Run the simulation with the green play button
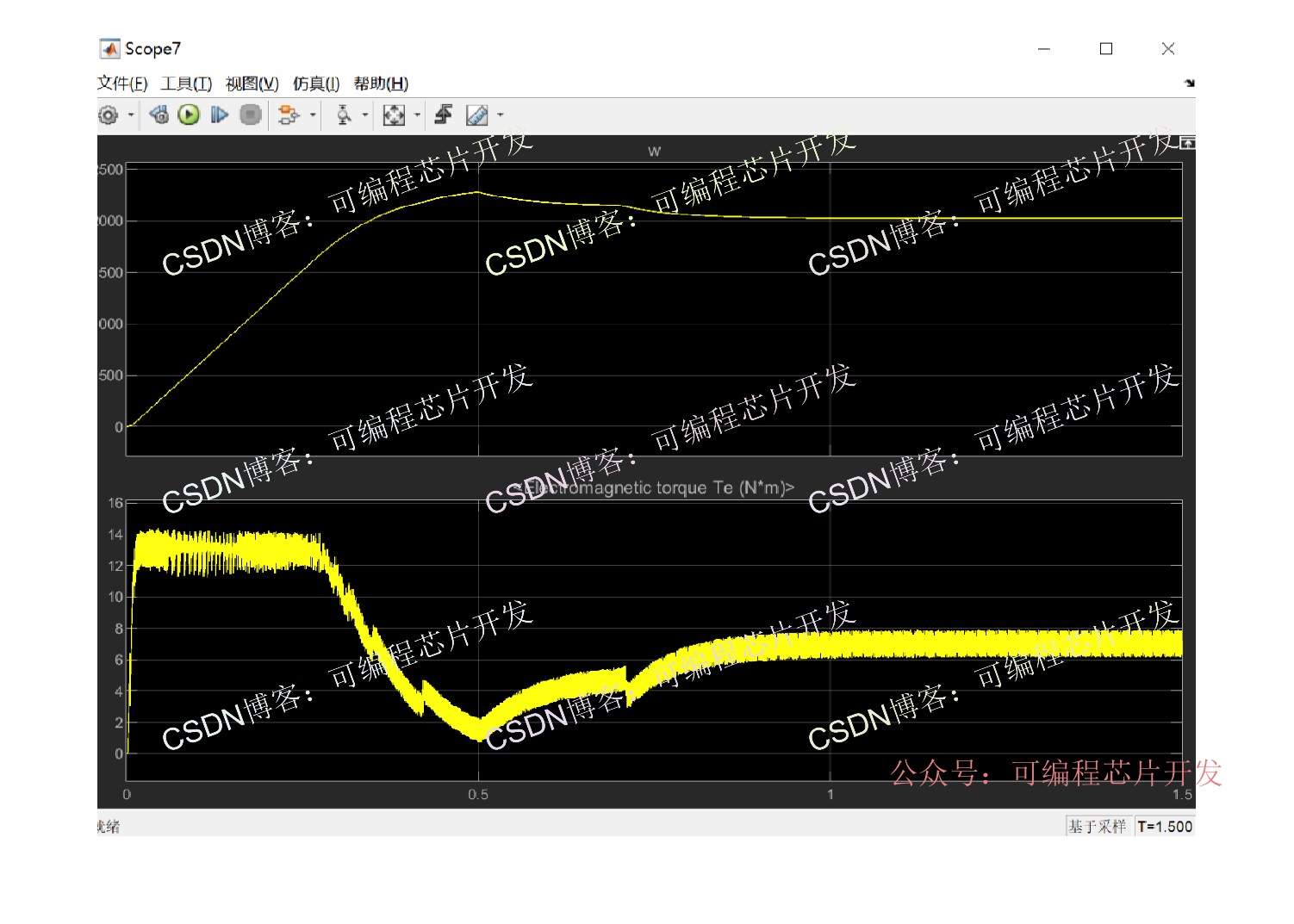The height and width of the screenshot is (924, 1294). coord(189,115)
